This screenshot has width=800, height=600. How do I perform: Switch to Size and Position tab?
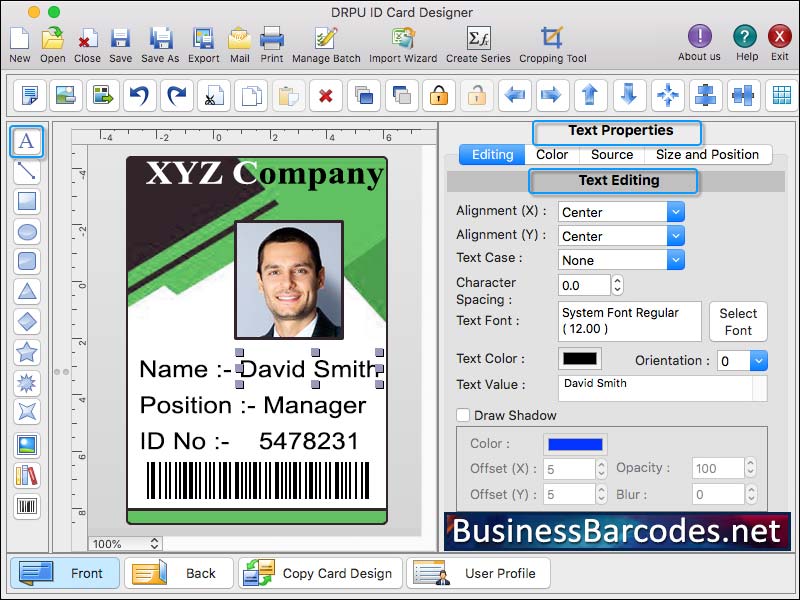coord(708,155)
